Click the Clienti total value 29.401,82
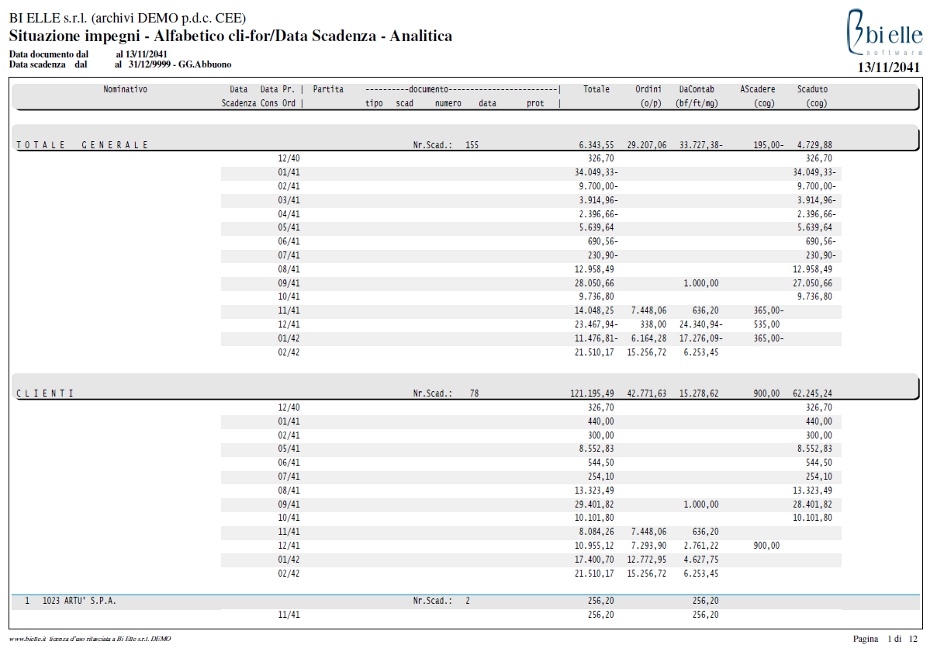 click(594, 504)
